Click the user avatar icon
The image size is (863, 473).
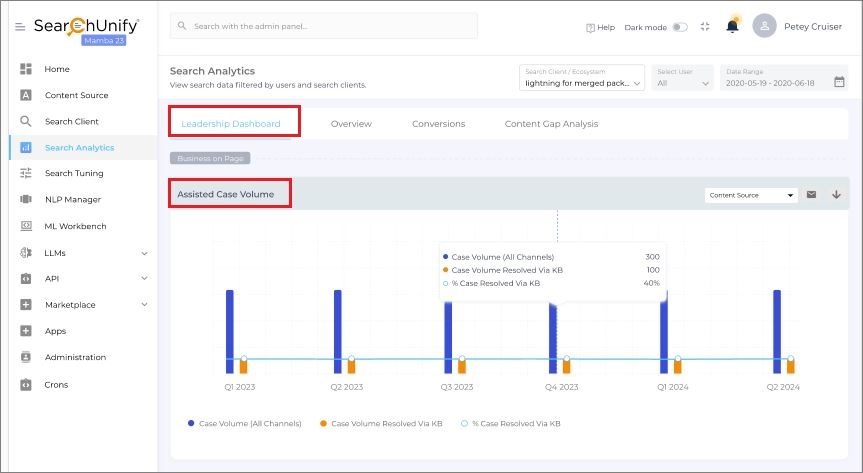765,26
